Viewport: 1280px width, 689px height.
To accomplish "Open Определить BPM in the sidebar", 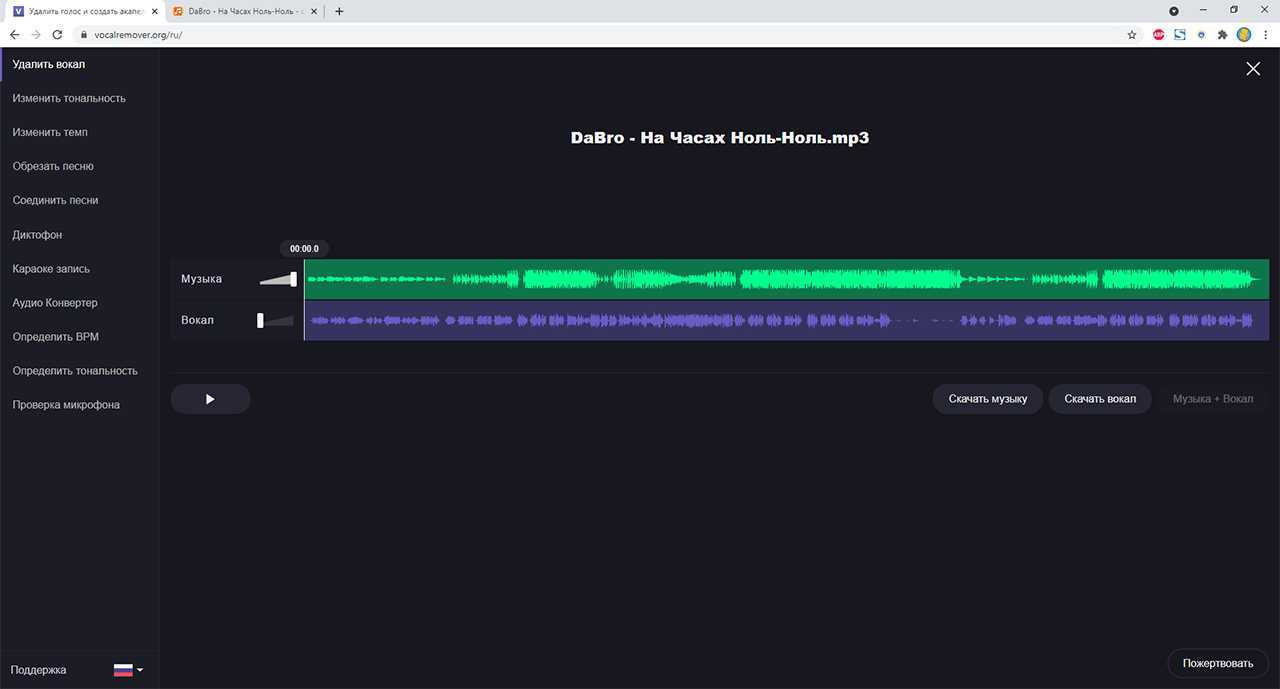I will pos(56,336).
